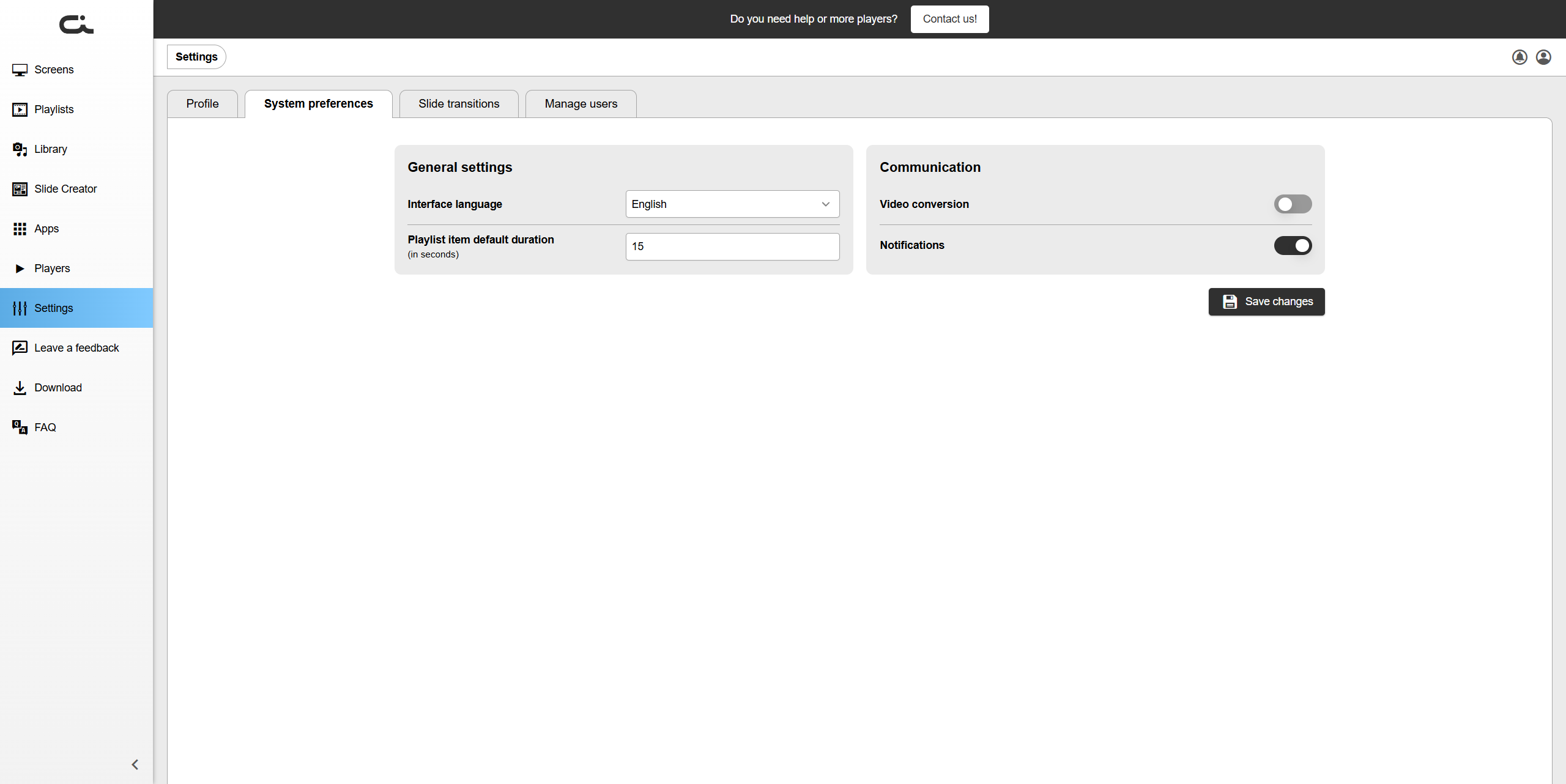Collapse the sidebar with the chevron arrow
Viewport: 1566px width, 784px height.
point(135,764)
